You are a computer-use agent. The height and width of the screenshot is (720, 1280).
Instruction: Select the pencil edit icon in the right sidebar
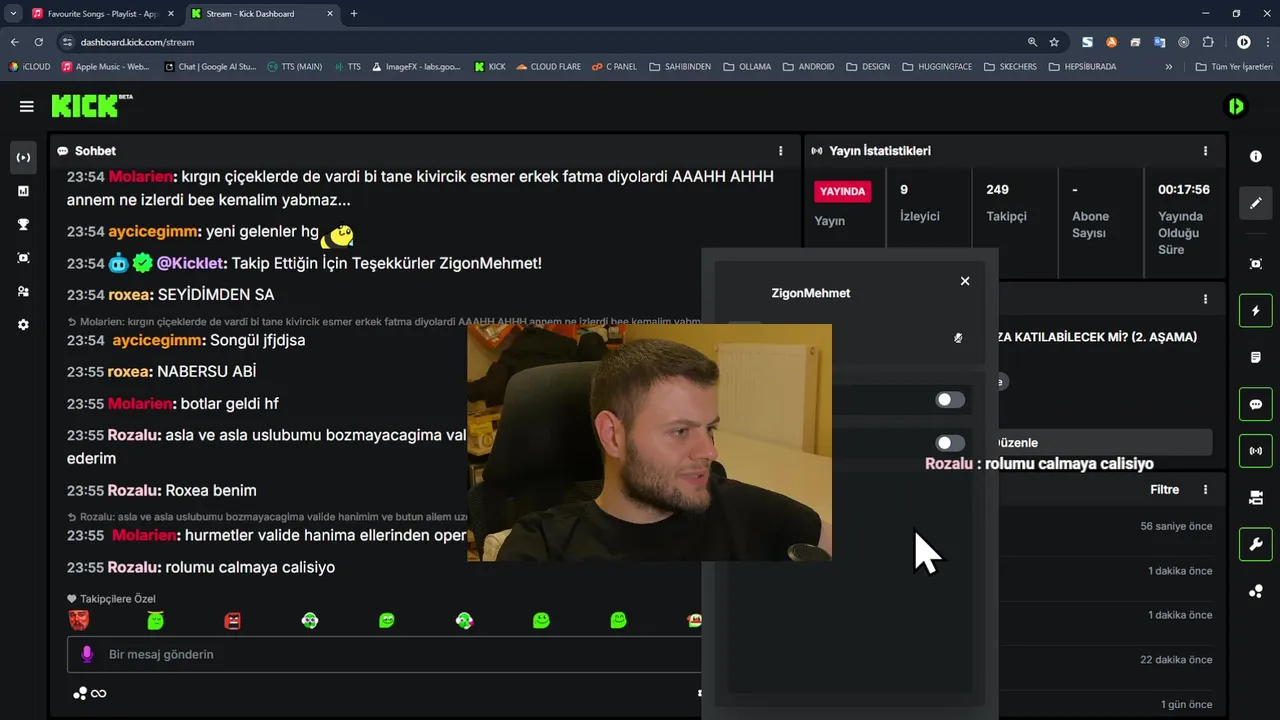tap(1256, 203)
